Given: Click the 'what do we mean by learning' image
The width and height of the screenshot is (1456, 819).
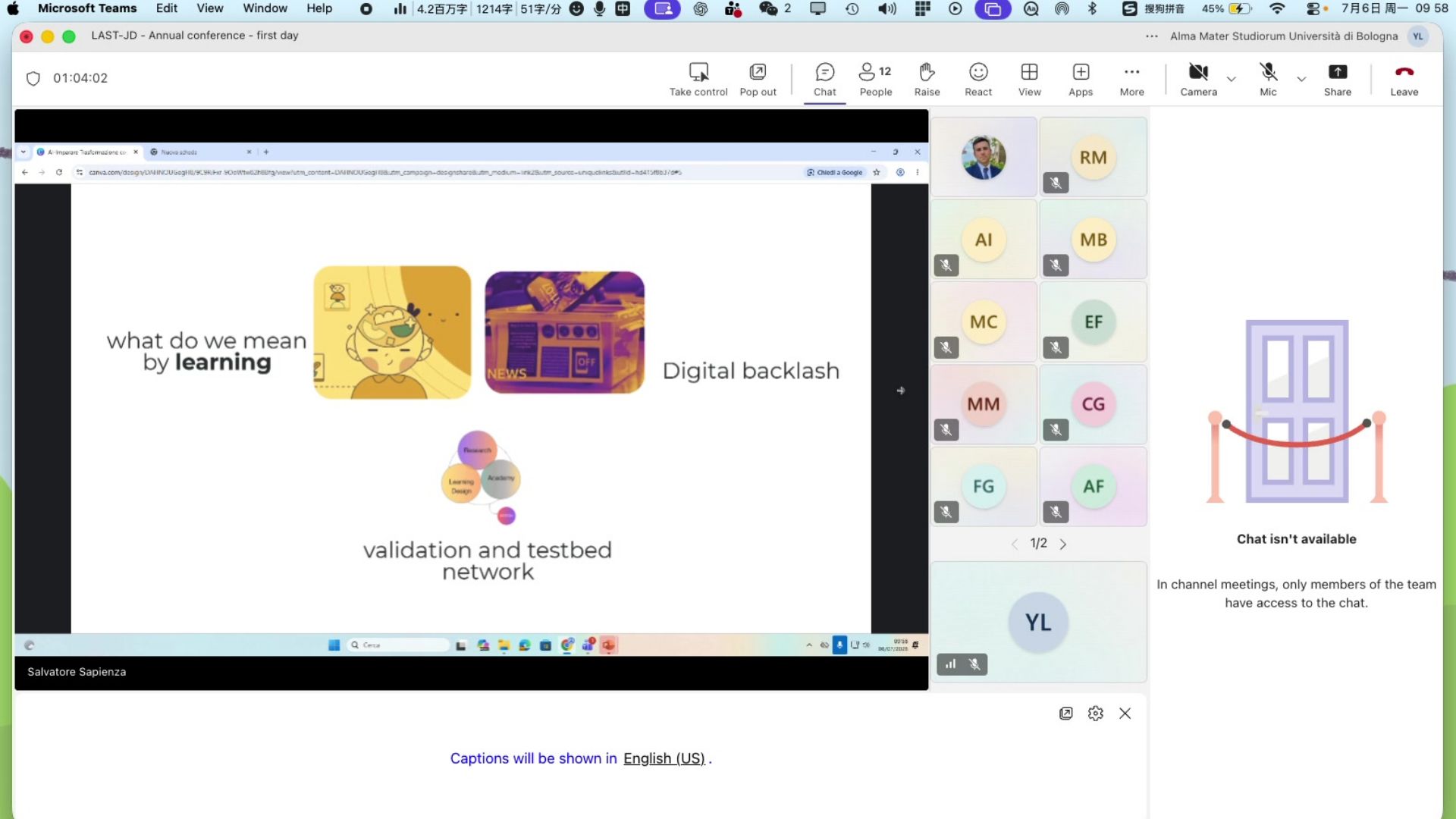Looking at the screenshot, I should [x=392, y=332].
